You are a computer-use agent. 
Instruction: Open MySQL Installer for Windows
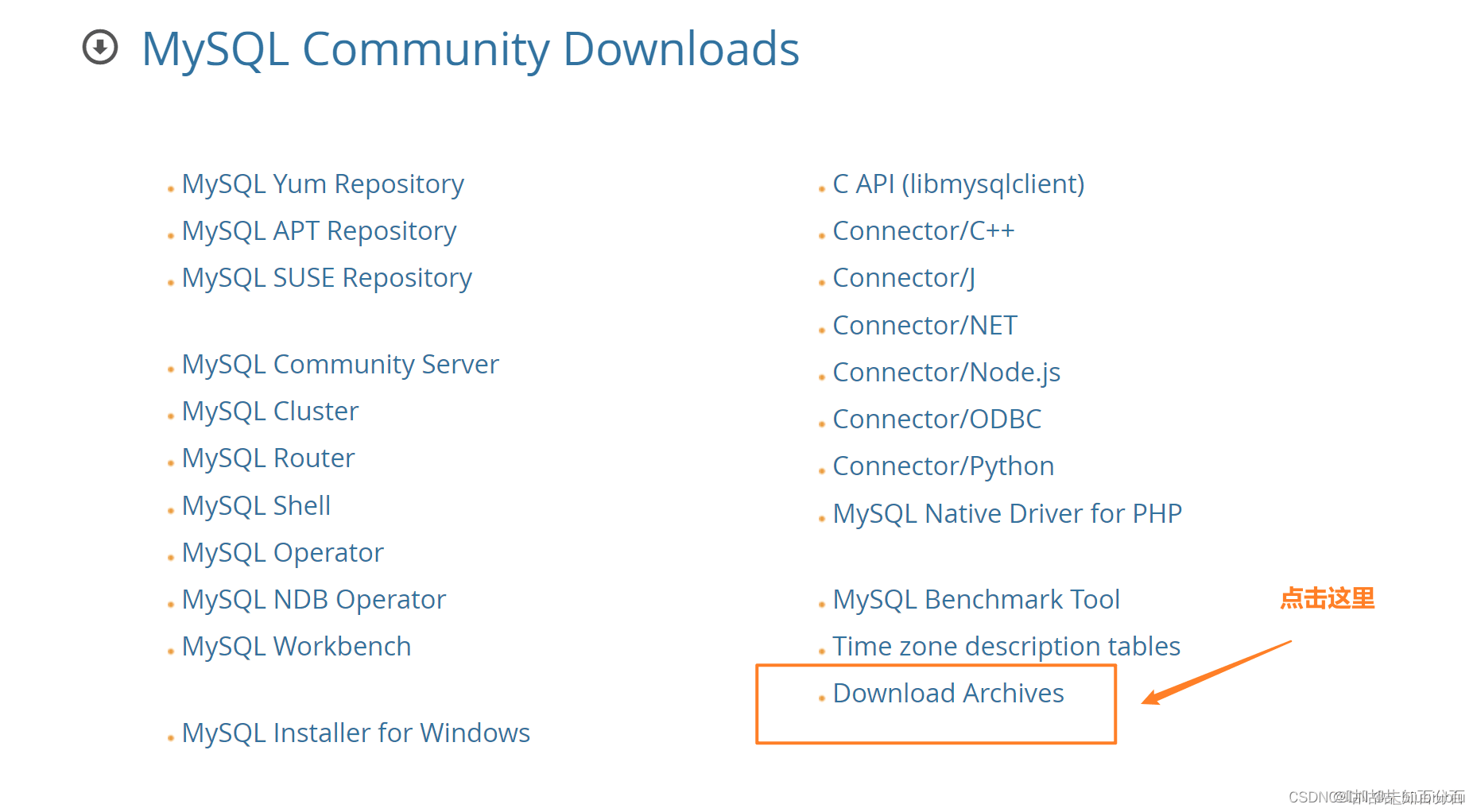[356, 733]
